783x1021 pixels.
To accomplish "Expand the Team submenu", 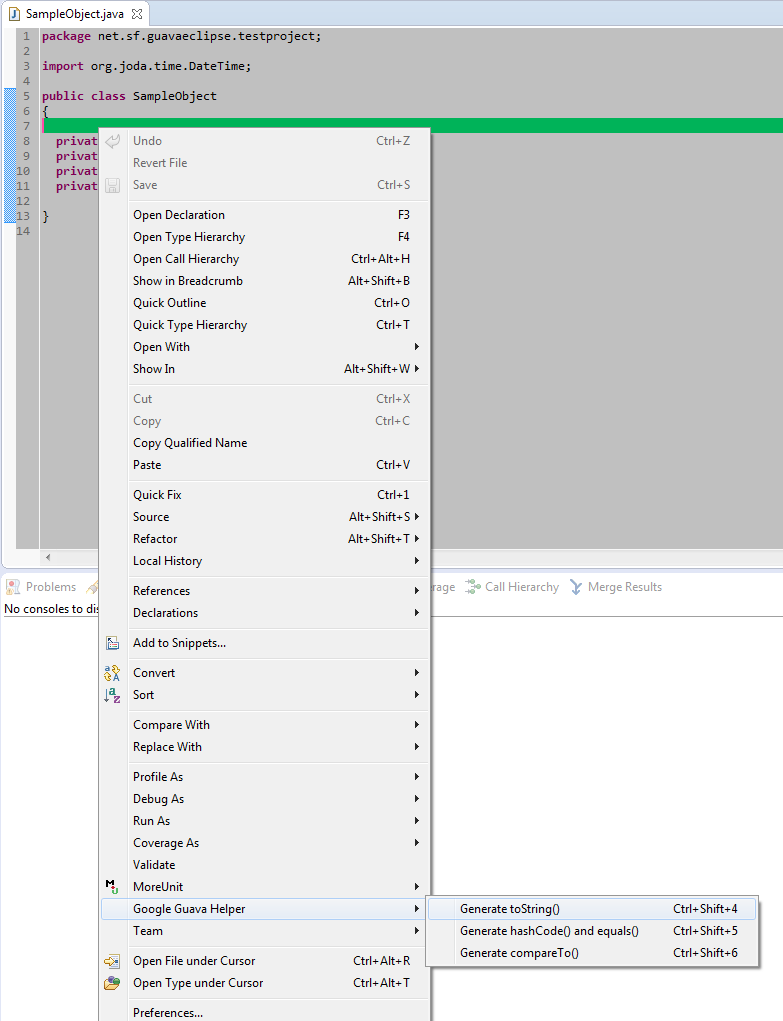I will (264, 931).
